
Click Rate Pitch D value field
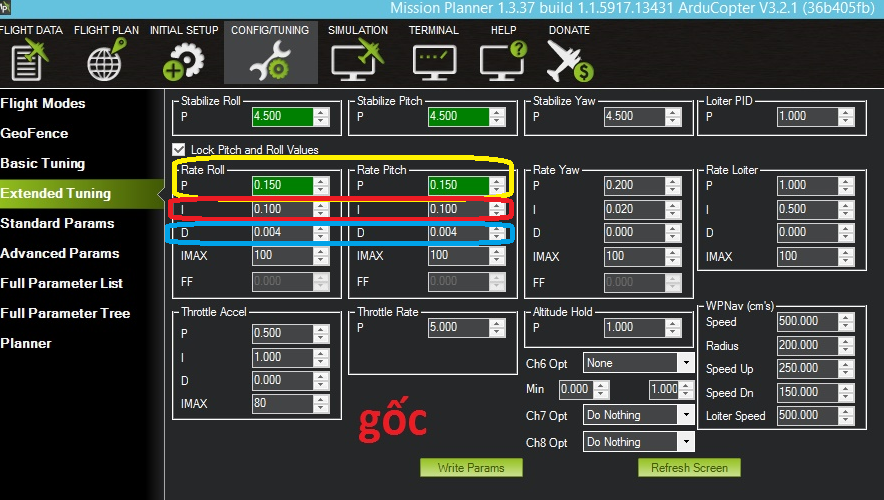pyautogui.click(x=458, y=232)
